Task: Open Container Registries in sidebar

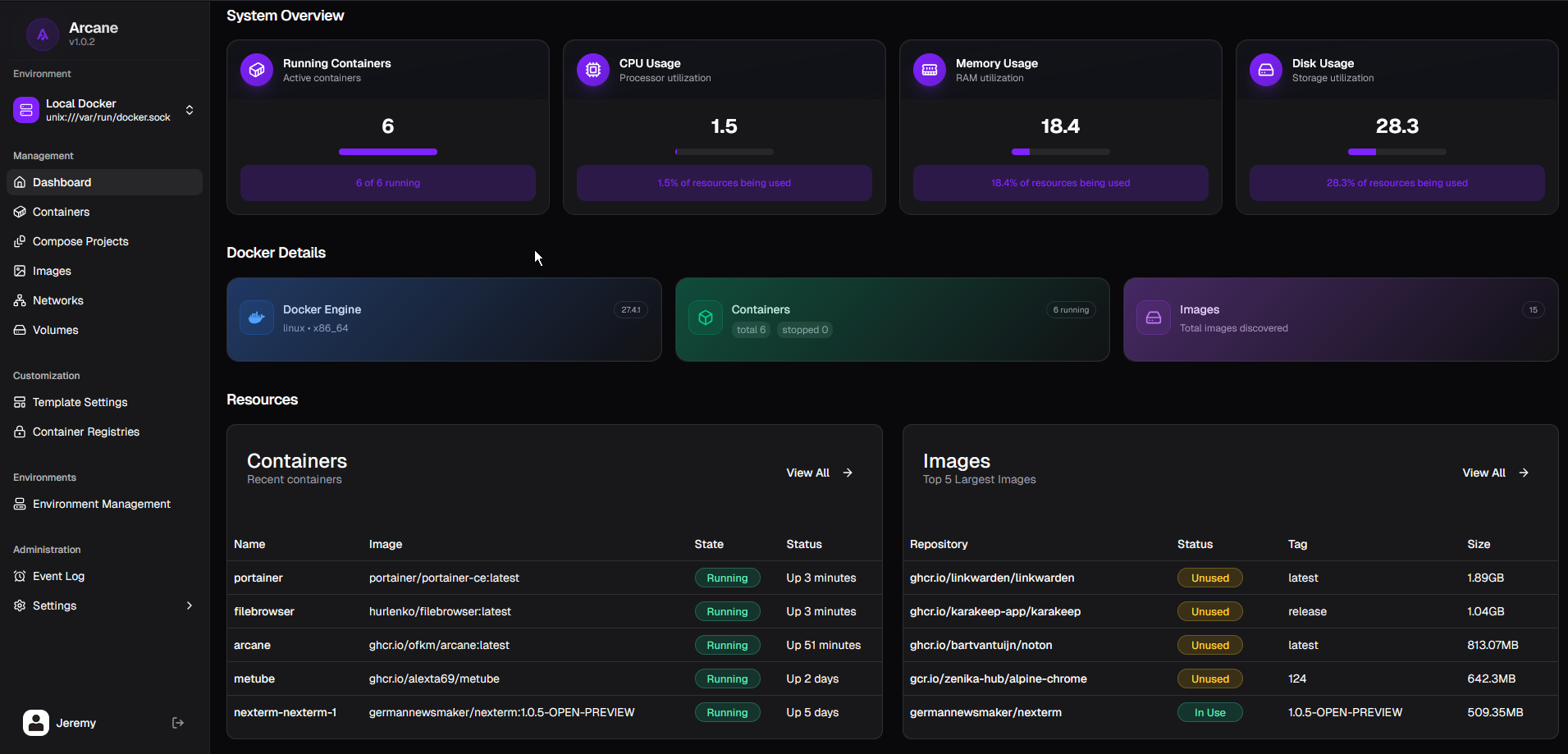Action: [x=85, y=432]
